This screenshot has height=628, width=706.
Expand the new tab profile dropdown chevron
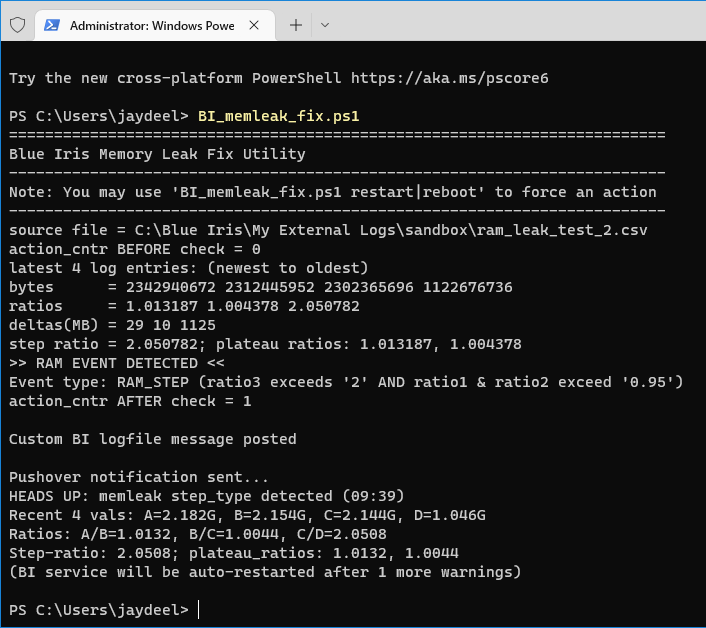325,25
